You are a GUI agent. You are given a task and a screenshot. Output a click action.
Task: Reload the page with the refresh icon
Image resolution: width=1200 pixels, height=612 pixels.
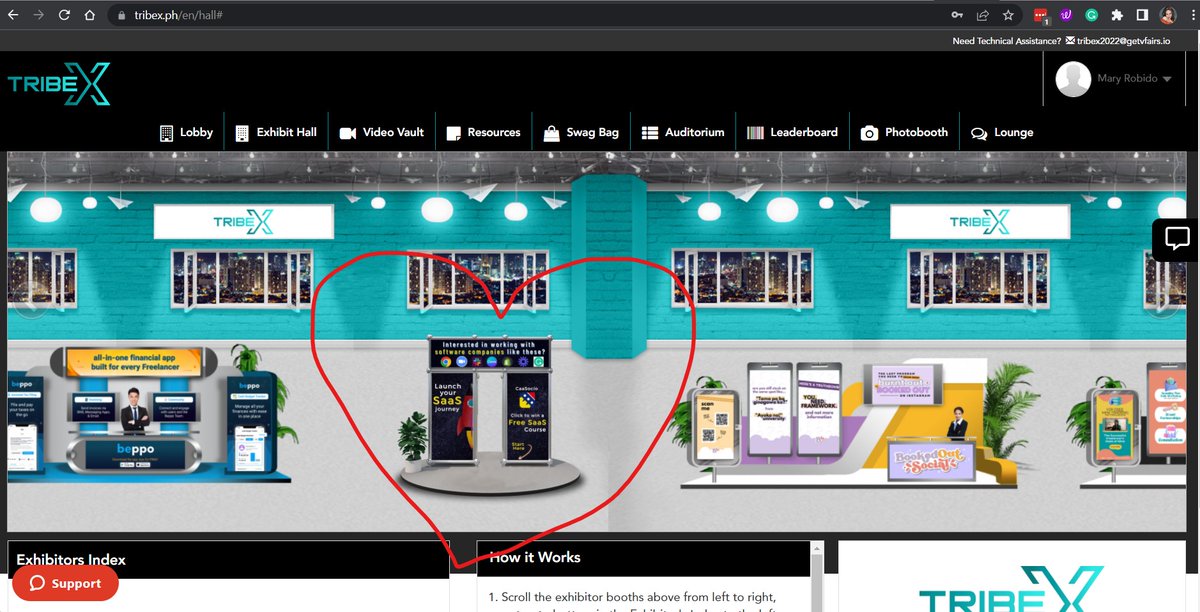pos(64,15)
